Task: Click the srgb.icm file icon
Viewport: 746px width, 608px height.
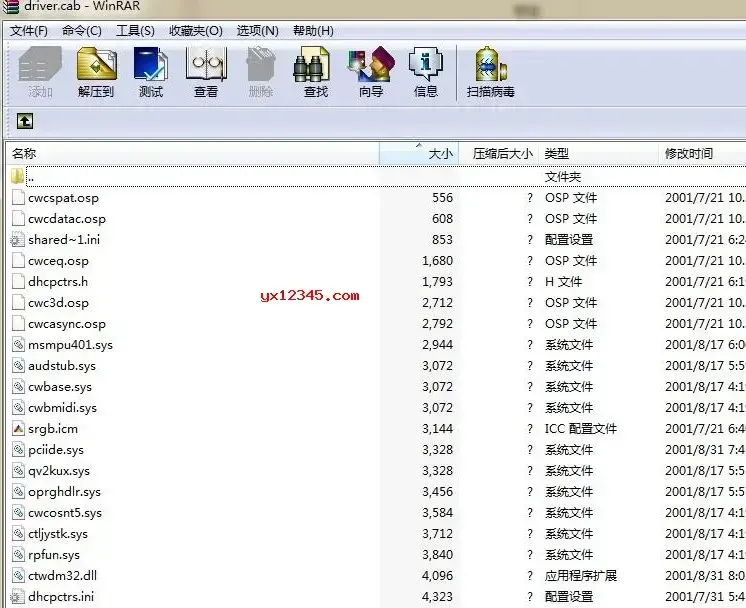Action: coord(18,429)
